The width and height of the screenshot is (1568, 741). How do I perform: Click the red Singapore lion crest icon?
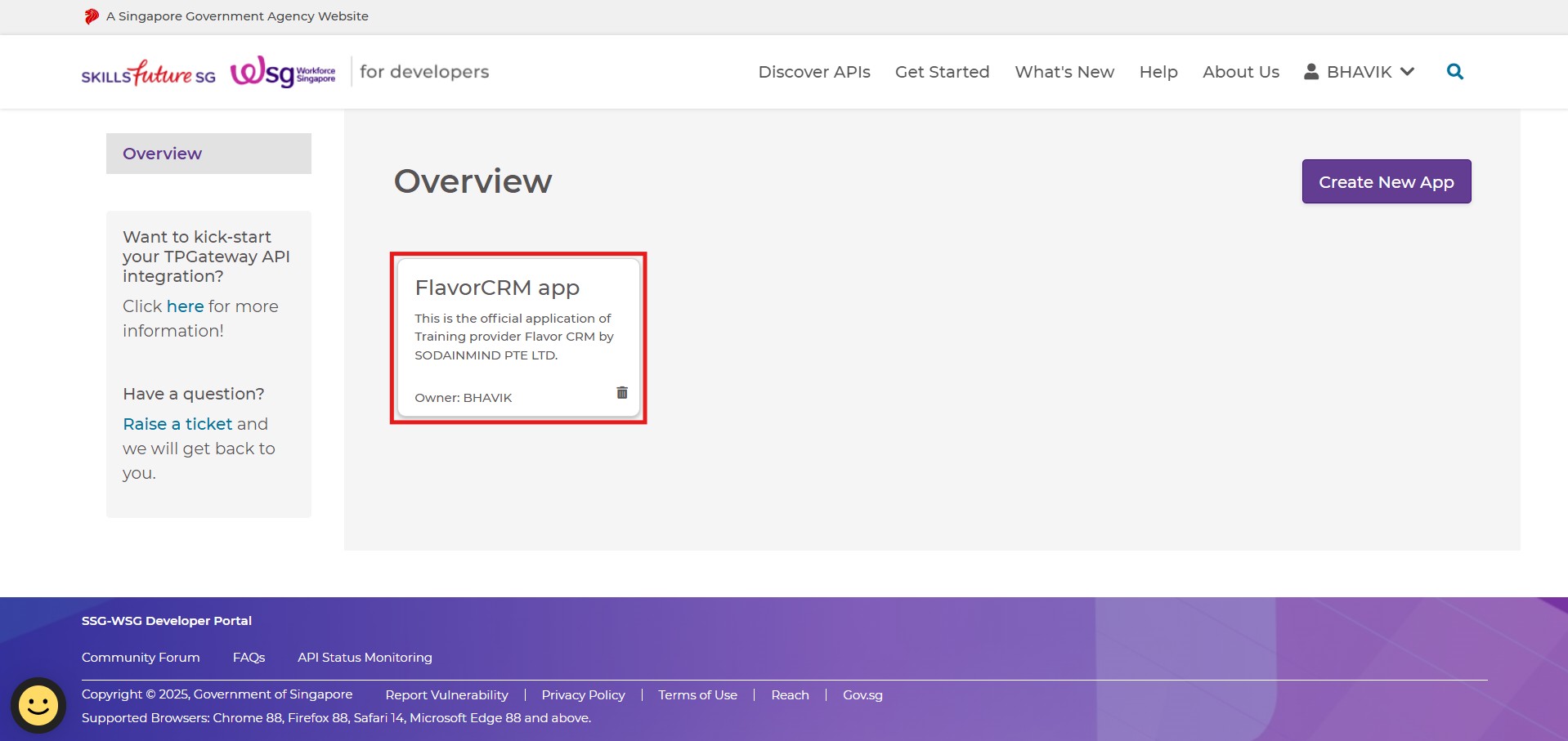(x=92, y=16)
